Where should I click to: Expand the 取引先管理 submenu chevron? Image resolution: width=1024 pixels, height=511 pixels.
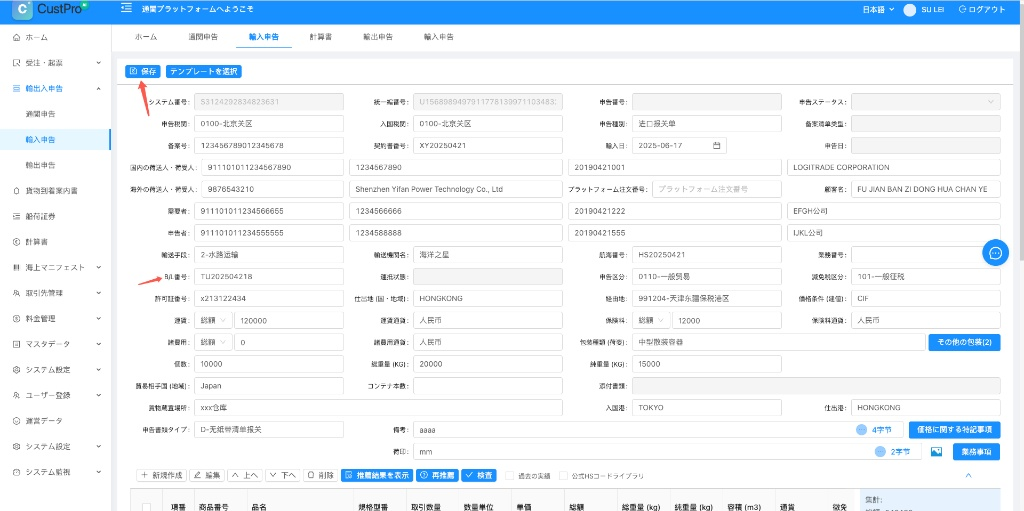99,293
